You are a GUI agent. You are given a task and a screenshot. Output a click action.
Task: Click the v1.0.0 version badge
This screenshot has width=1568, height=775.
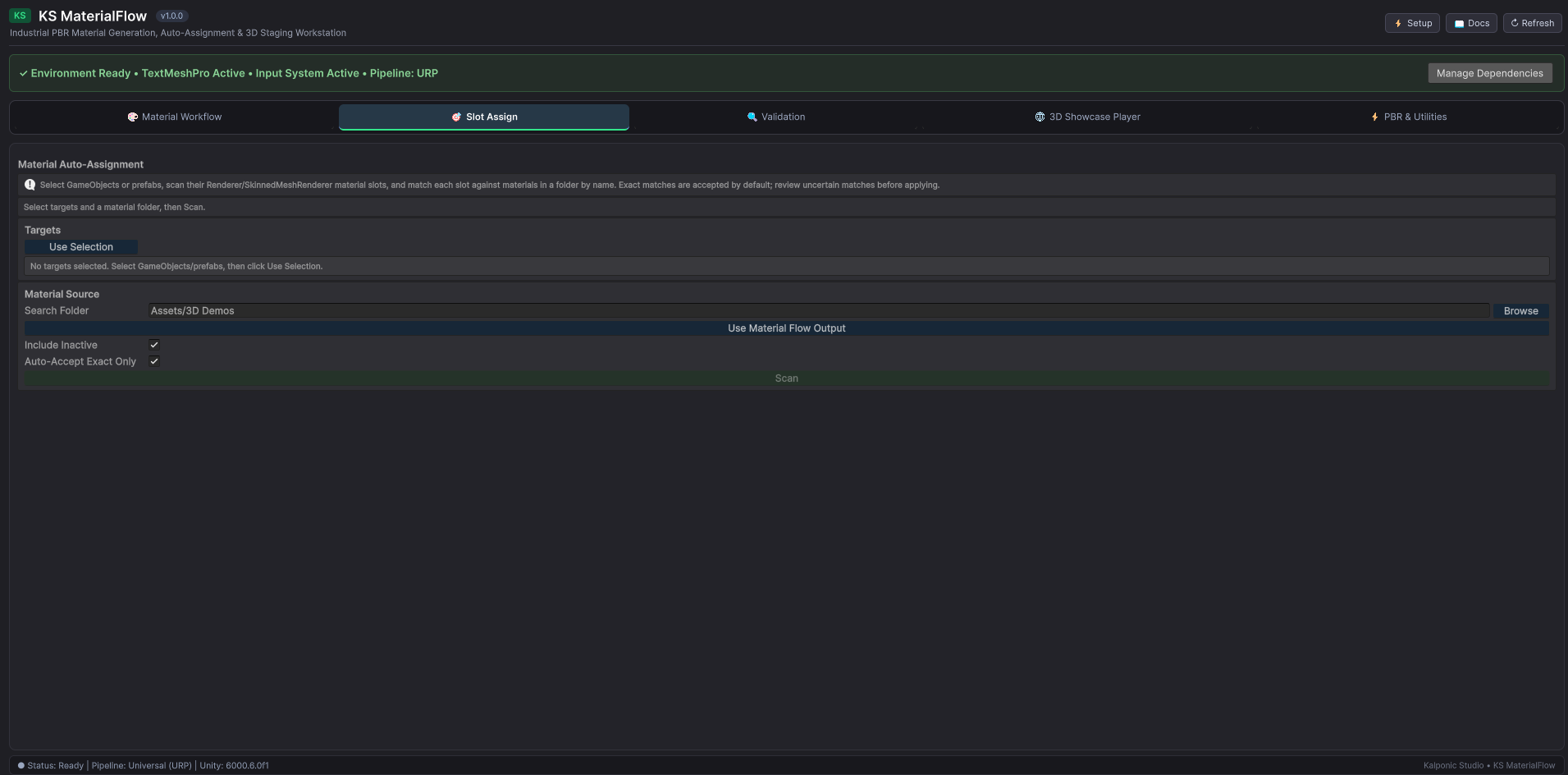pyautogui.click(x=171, y=16)
